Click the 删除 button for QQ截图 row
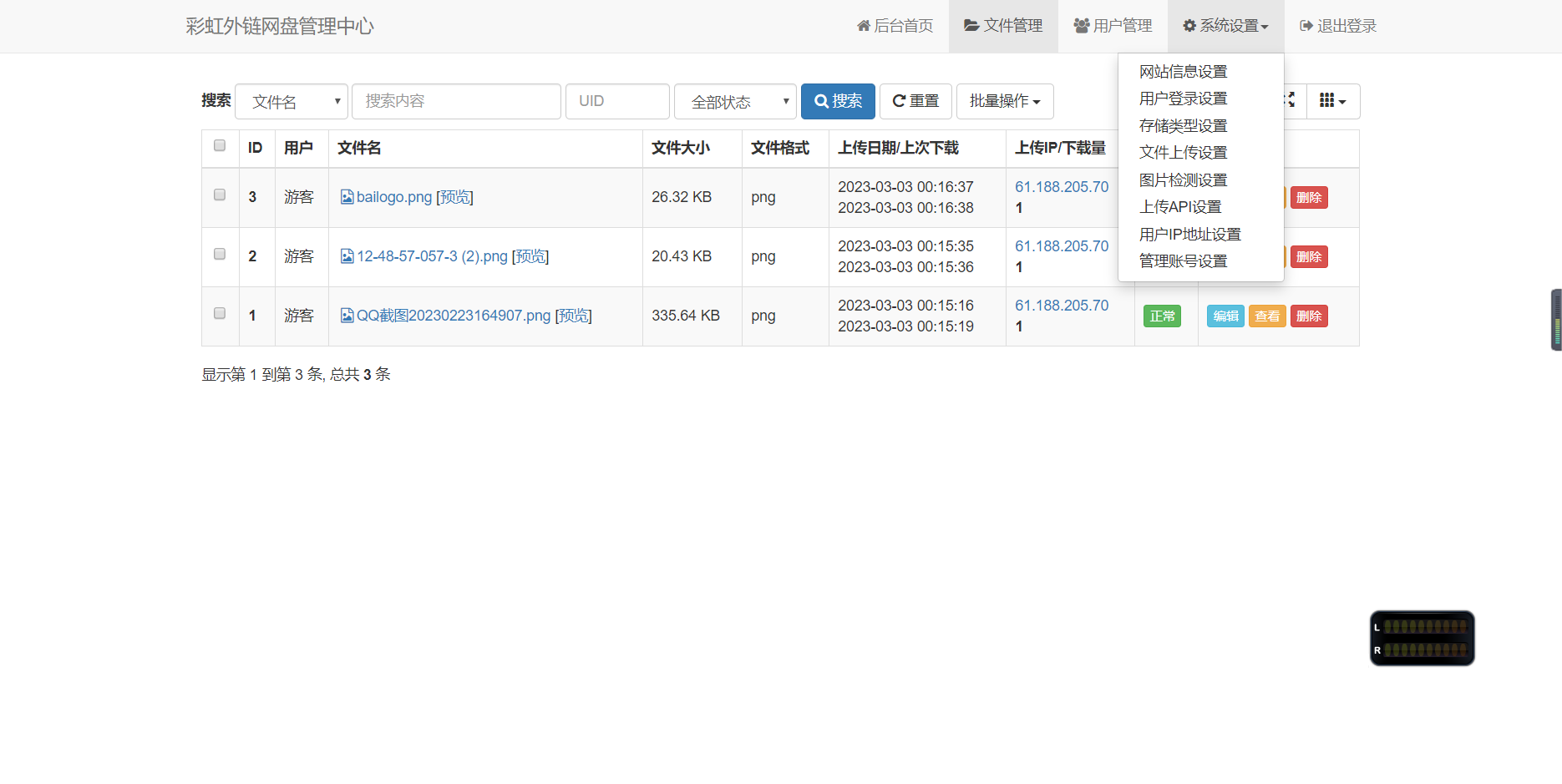The width and height of the screenshot is (1562, 784). (1308, 316)
